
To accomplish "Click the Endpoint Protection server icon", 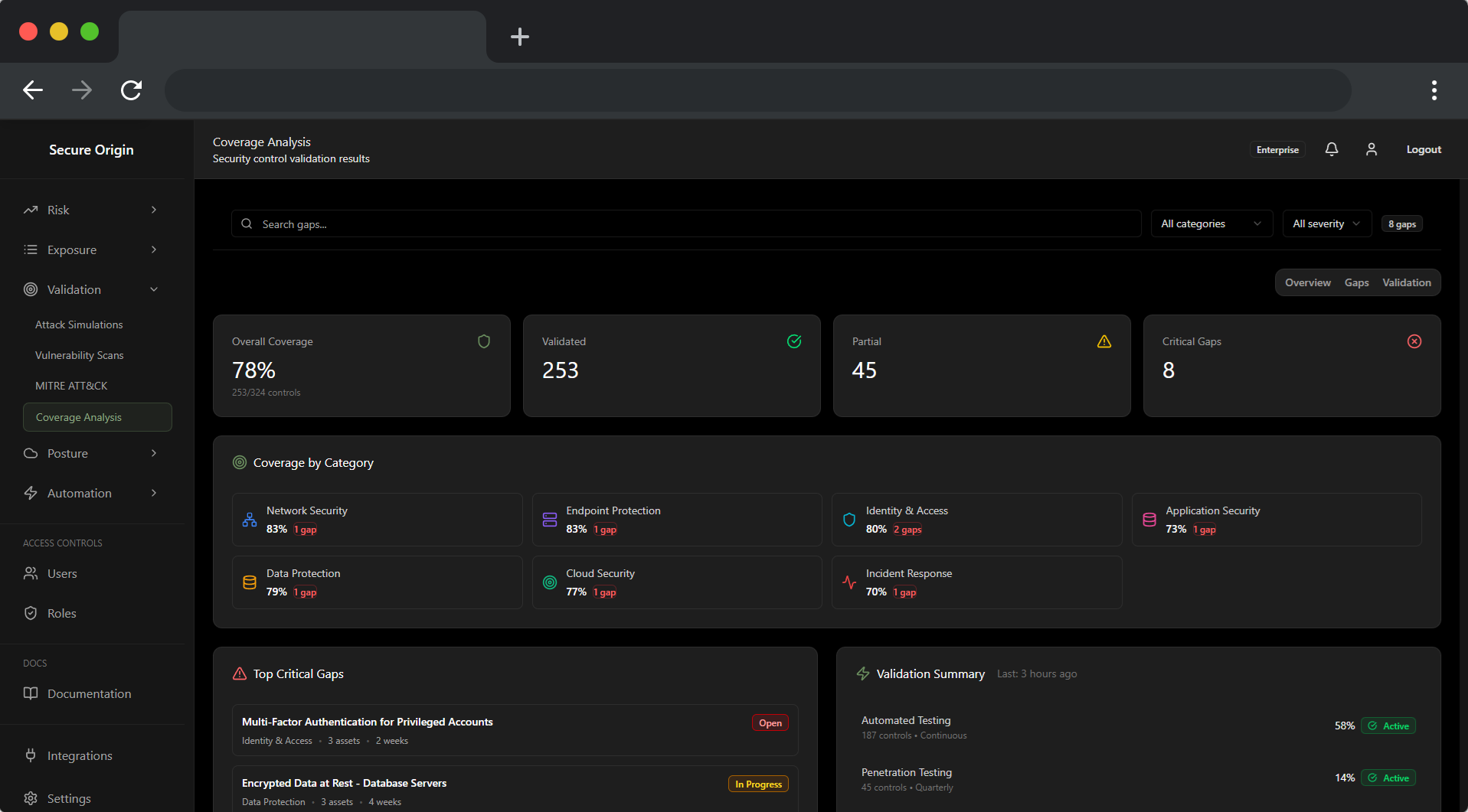I will pos(550,520).
